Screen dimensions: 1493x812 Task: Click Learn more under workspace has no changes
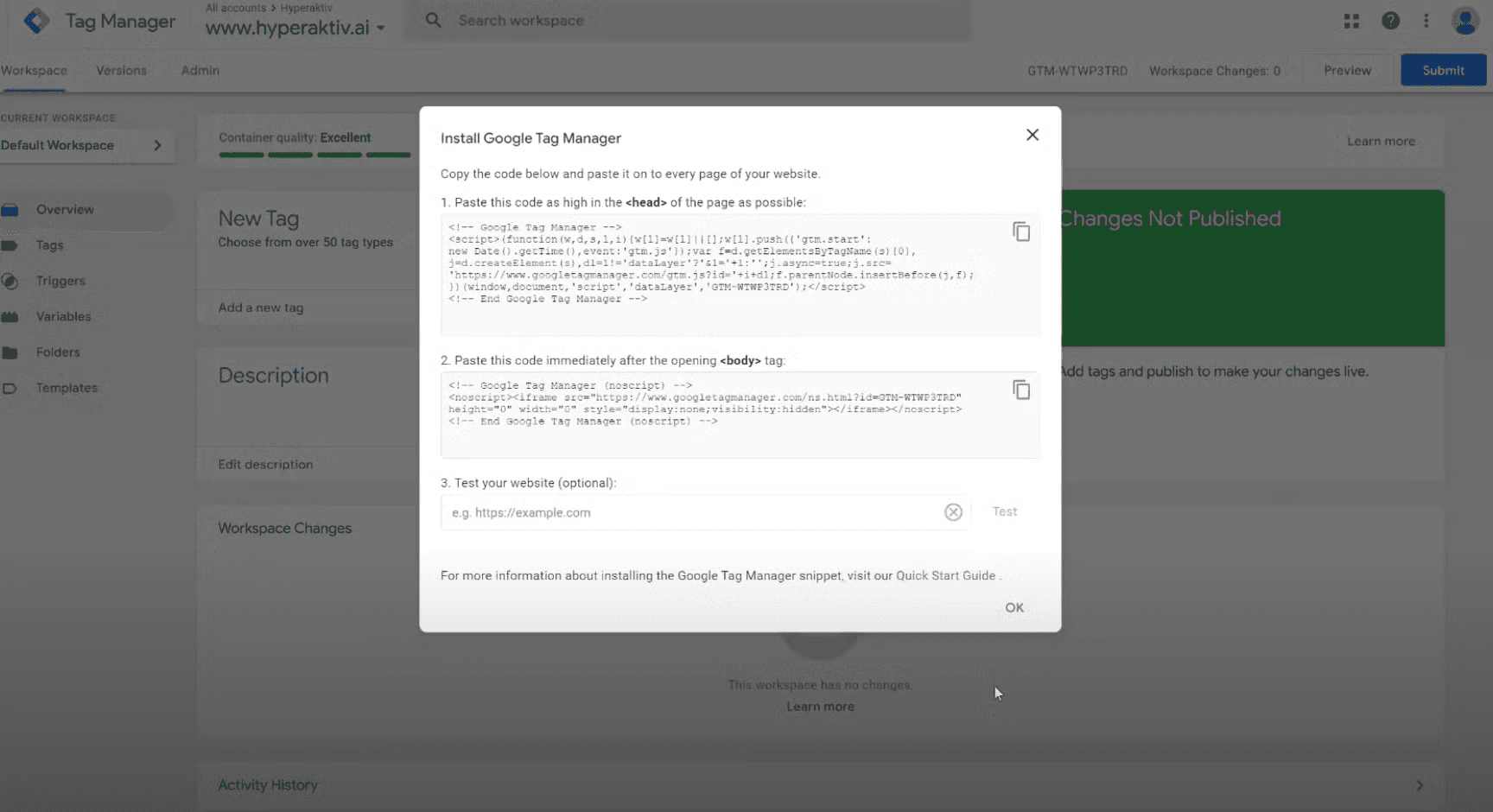click(820, 707)
